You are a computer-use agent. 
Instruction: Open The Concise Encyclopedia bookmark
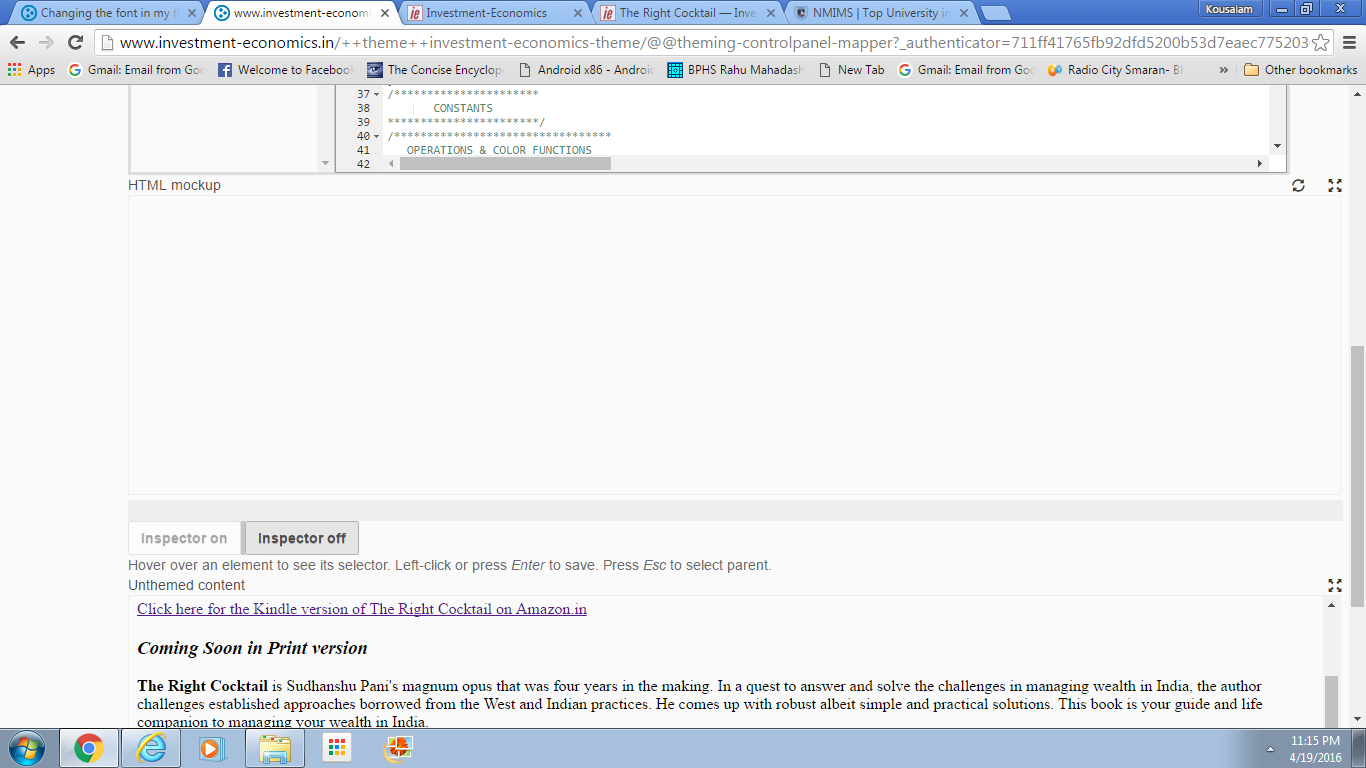coord(435,70)
